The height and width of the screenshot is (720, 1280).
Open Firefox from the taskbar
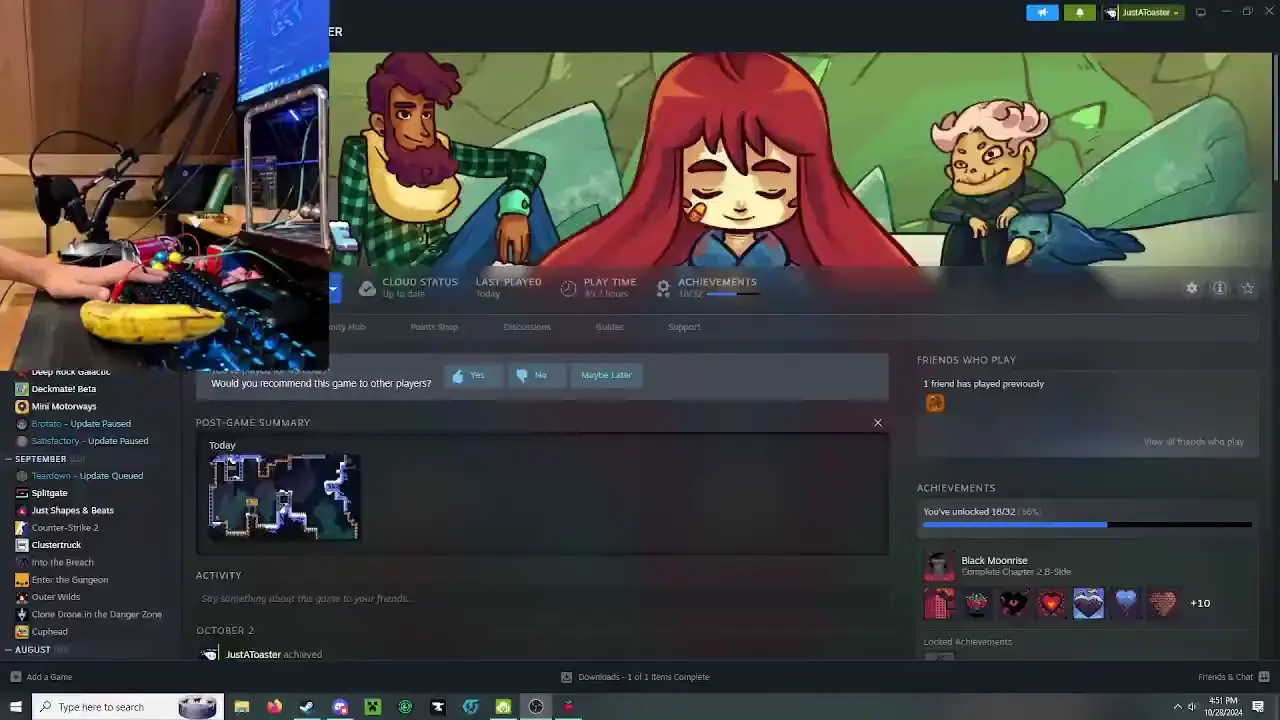[274, 707]
